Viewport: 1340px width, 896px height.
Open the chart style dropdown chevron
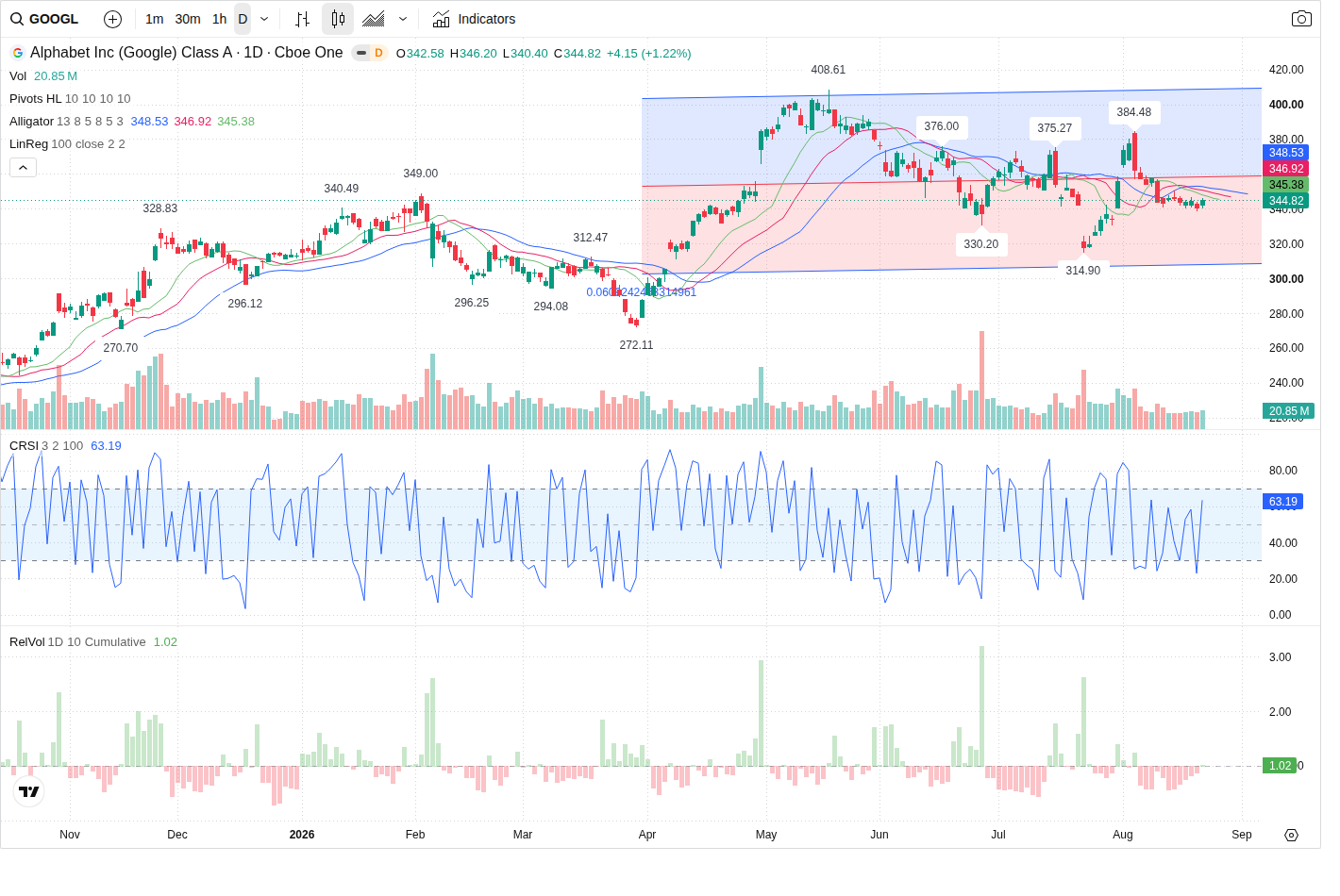click(x=403, y=19)
